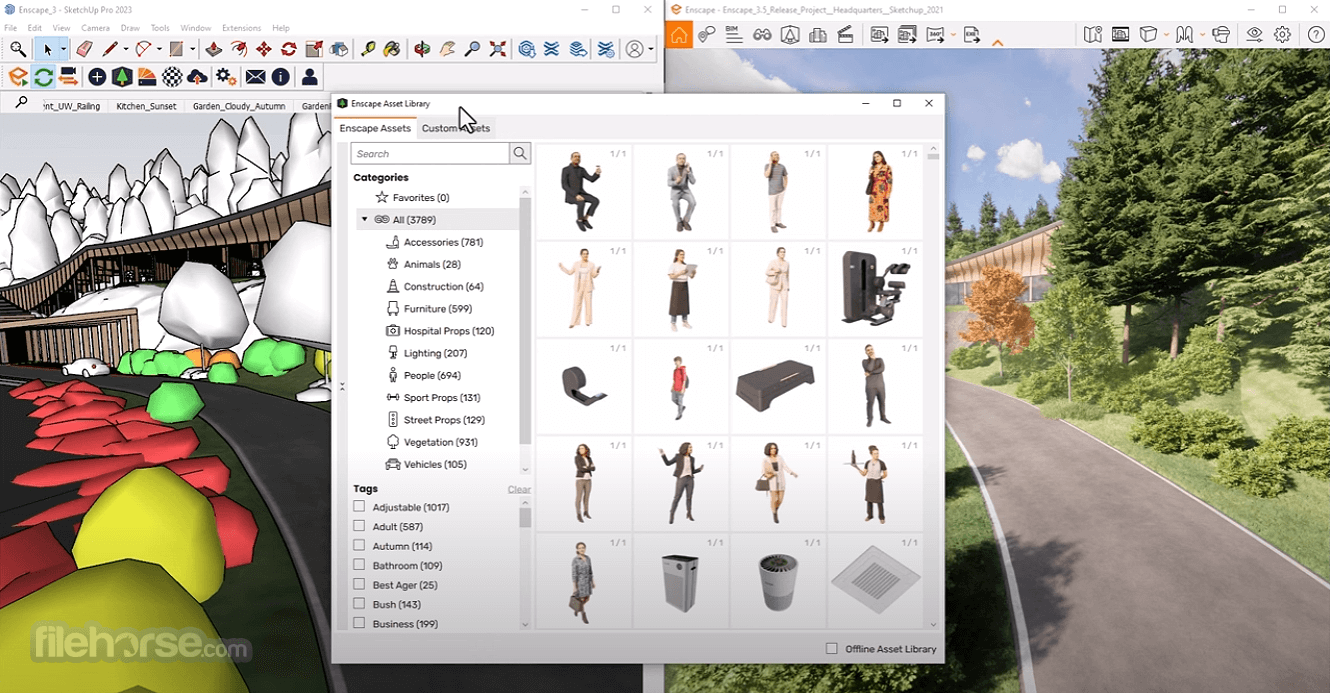The height and width of the screenshot is (693, 1330).
Task: Tick the Business (199) tag checkbox
Action: (359, 623)
